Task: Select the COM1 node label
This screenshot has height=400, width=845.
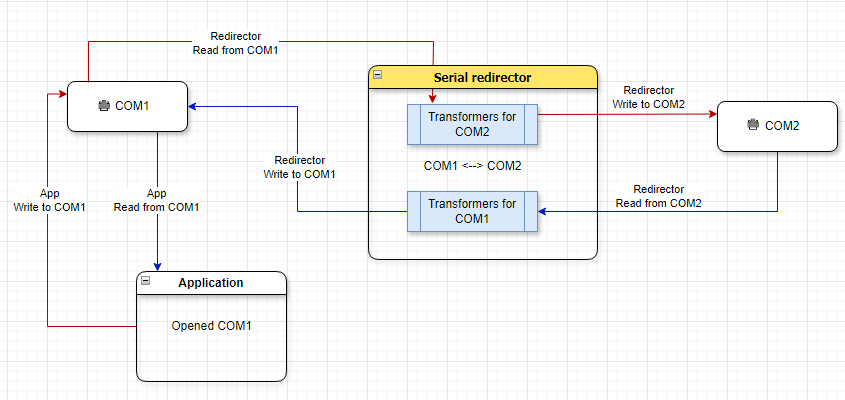Action: pos(132,106)
